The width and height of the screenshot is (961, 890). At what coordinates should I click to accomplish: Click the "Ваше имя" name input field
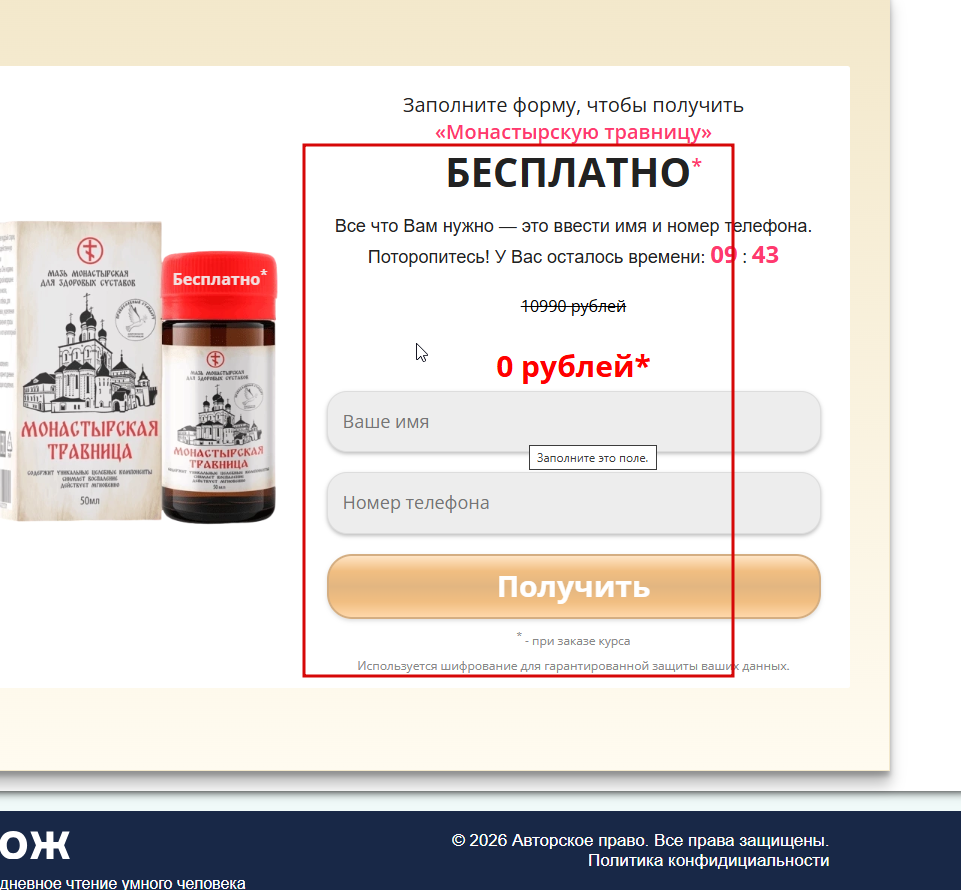click(x=574, y=422)
